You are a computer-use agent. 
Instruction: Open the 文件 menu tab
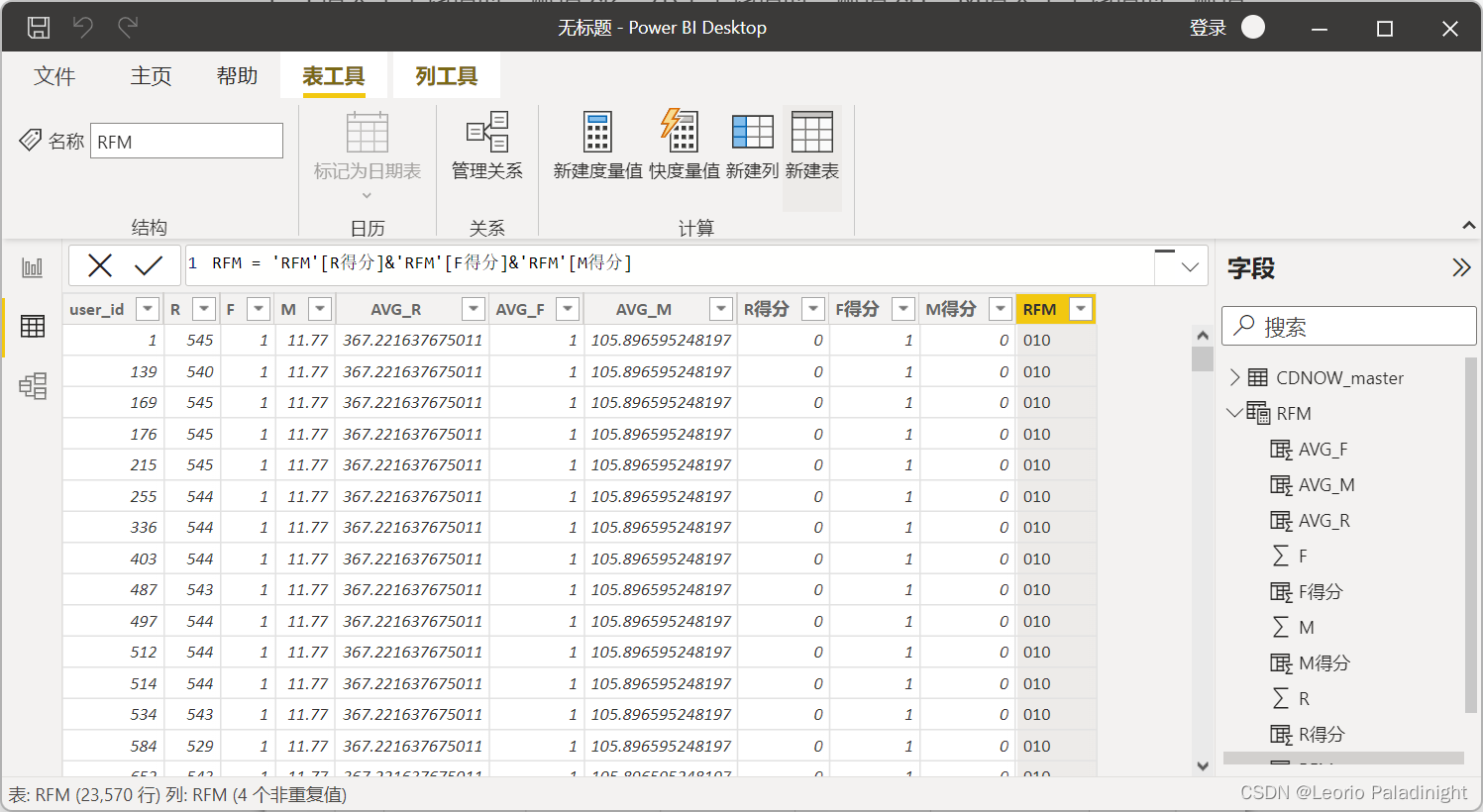(x=54, y=76)
